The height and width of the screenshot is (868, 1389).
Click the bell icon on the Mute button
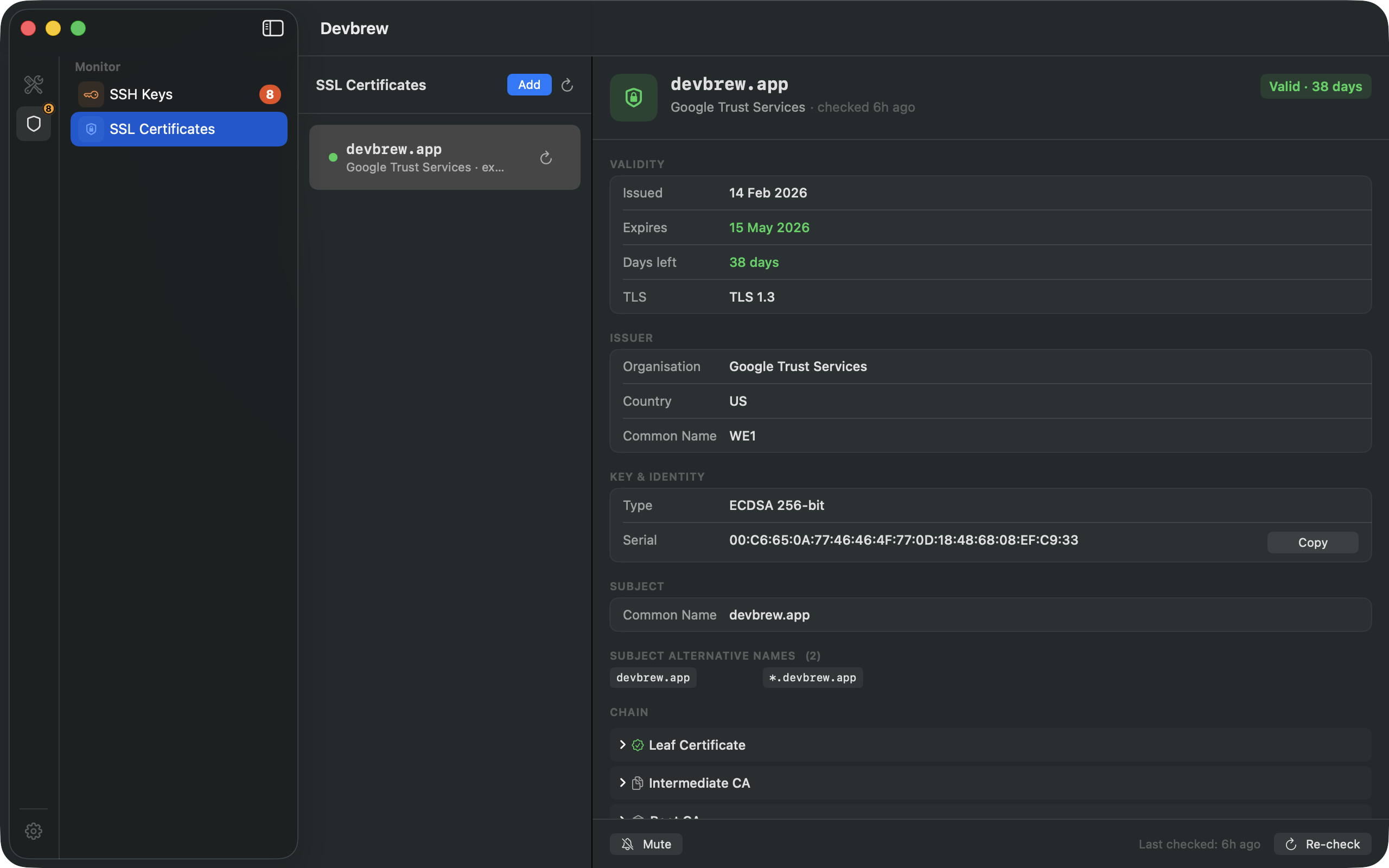628,844
